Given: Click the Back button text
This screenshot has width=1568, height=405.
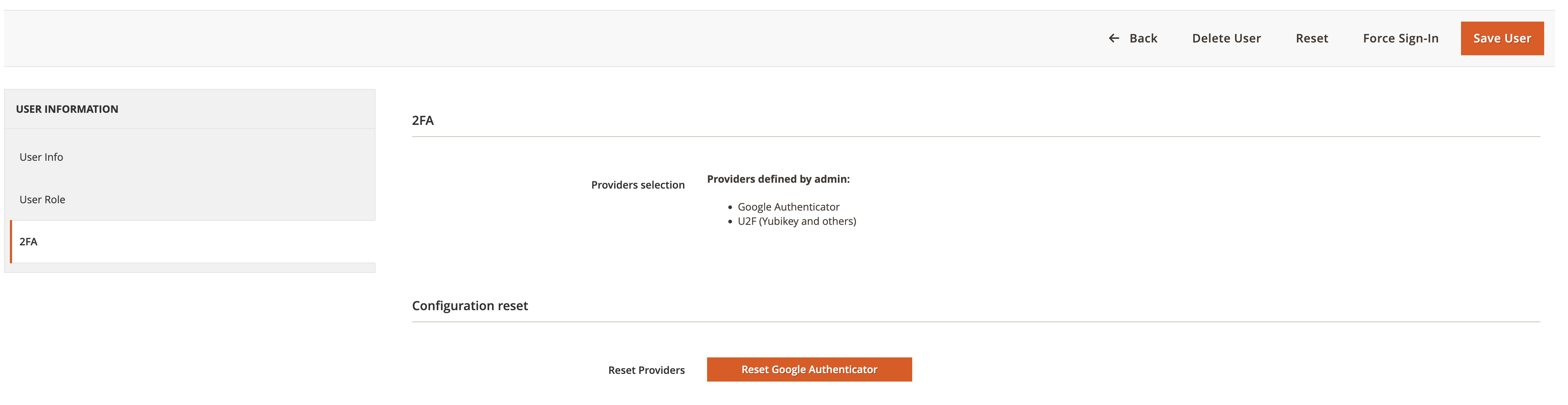Looking at the screenshot, I should click(x=1143, y=38).
